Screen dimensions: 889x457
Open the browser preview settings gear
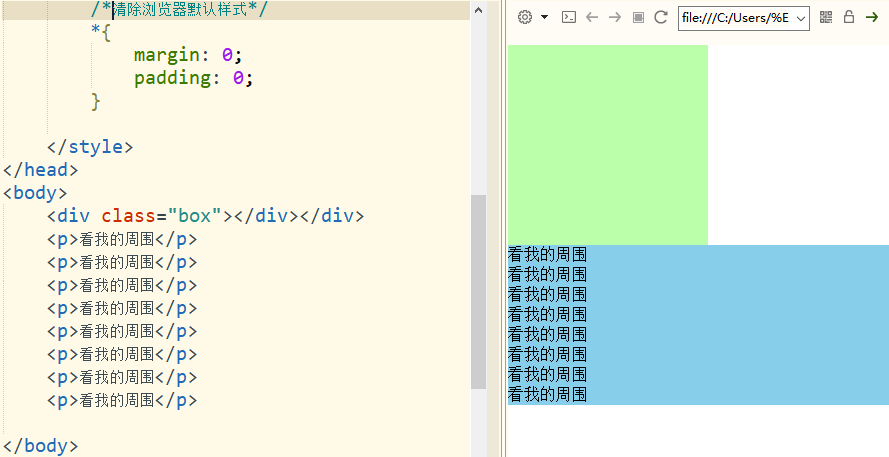point(525,17)
